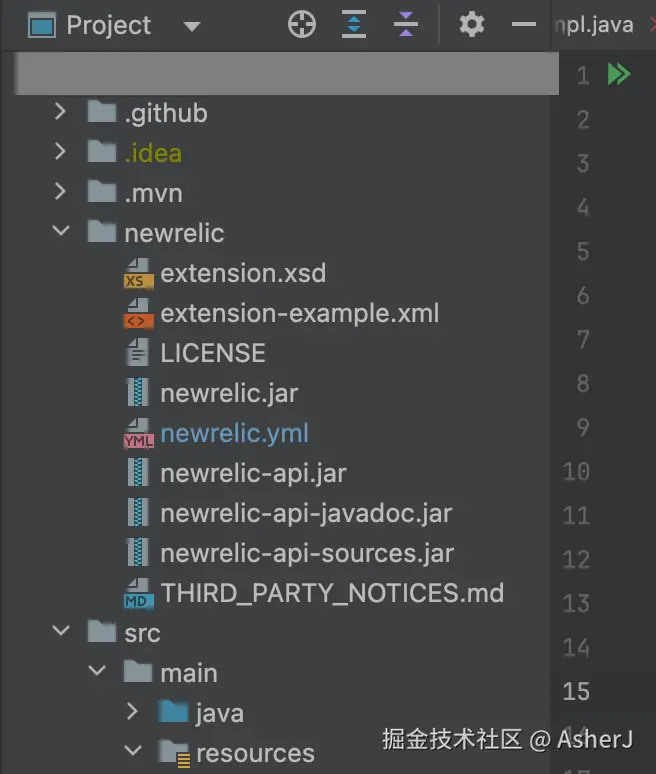Click gutter line number 15

coord(577,692)
